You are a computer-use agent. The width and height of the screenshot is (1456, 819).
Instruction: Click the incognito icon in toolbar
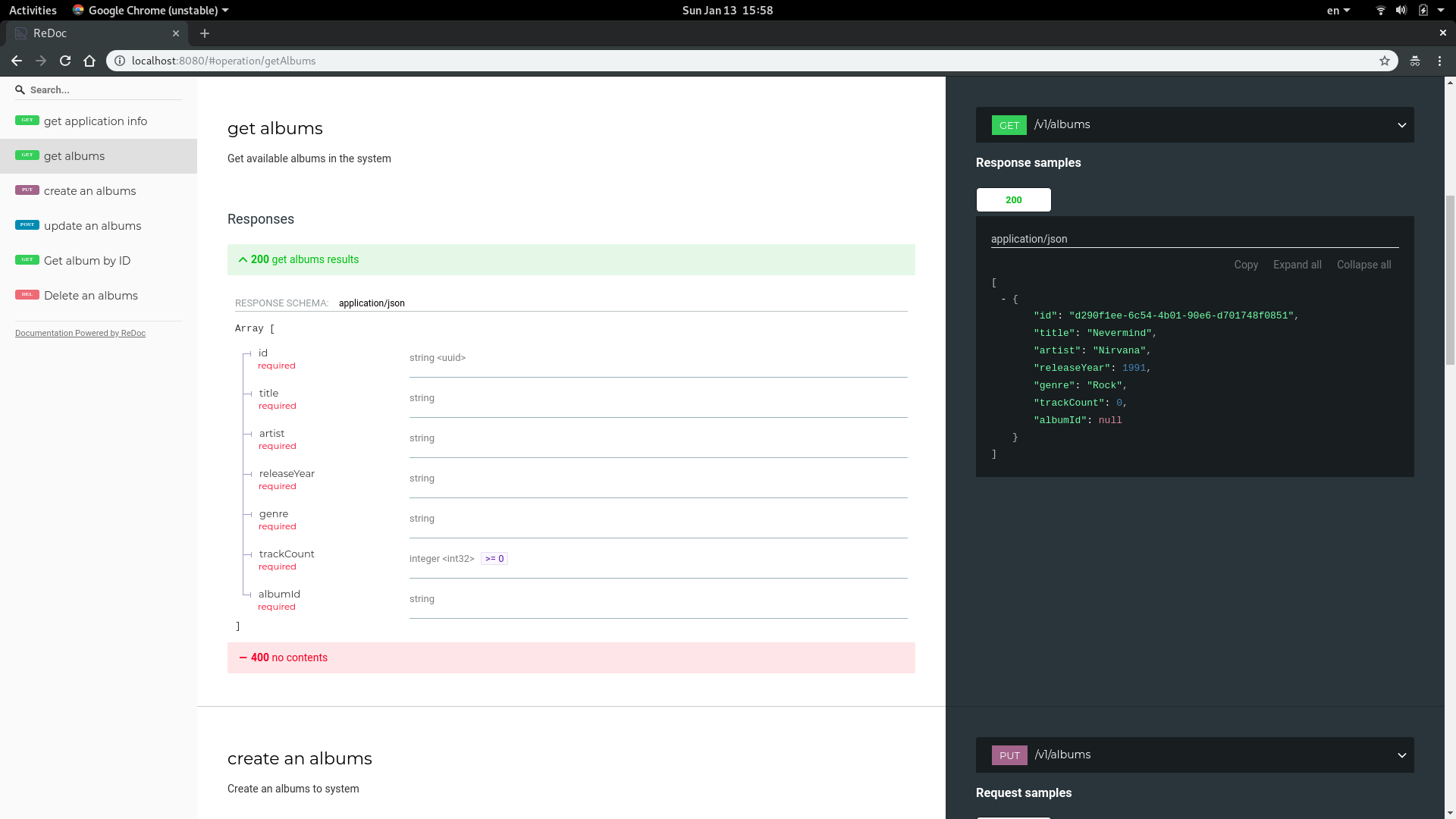(x=1415, y=61)
